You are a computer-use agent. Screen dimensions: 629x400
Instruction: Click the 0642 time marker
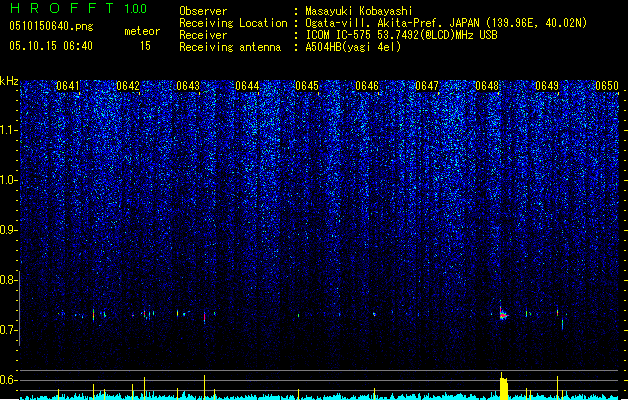click(128, 86)
